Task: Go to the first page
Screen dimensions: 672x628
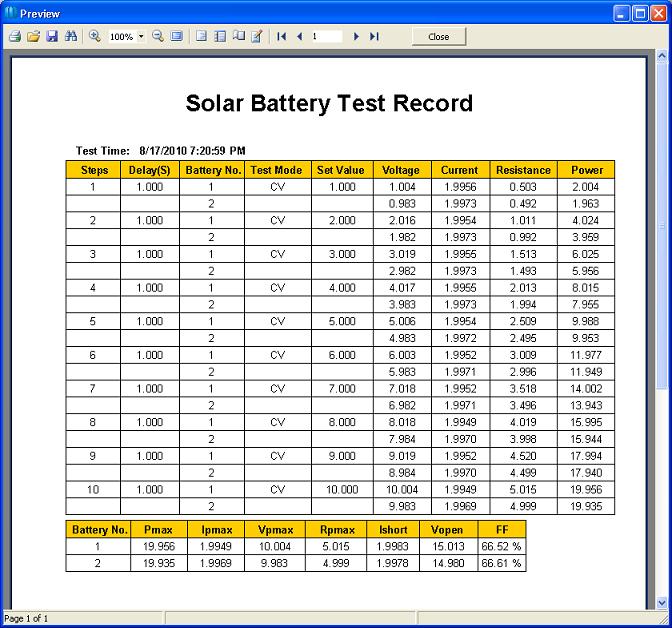Action: pyautogui.click(x=282, y=36)
